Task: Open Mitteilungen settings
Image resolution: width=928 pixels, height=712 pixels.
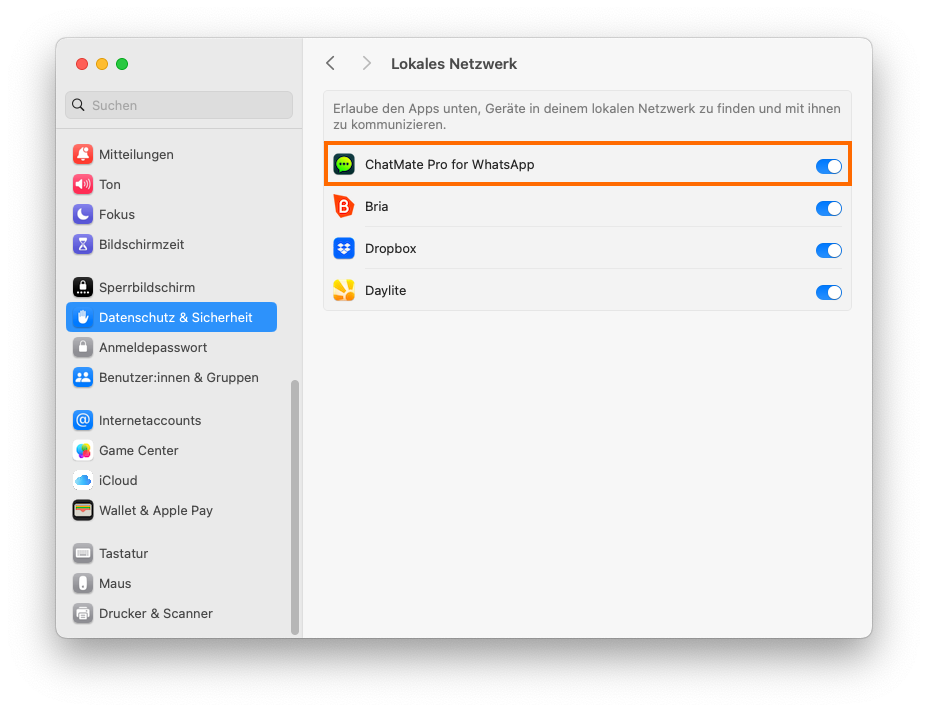Action: pyautogui.click(x=172, y=154)
